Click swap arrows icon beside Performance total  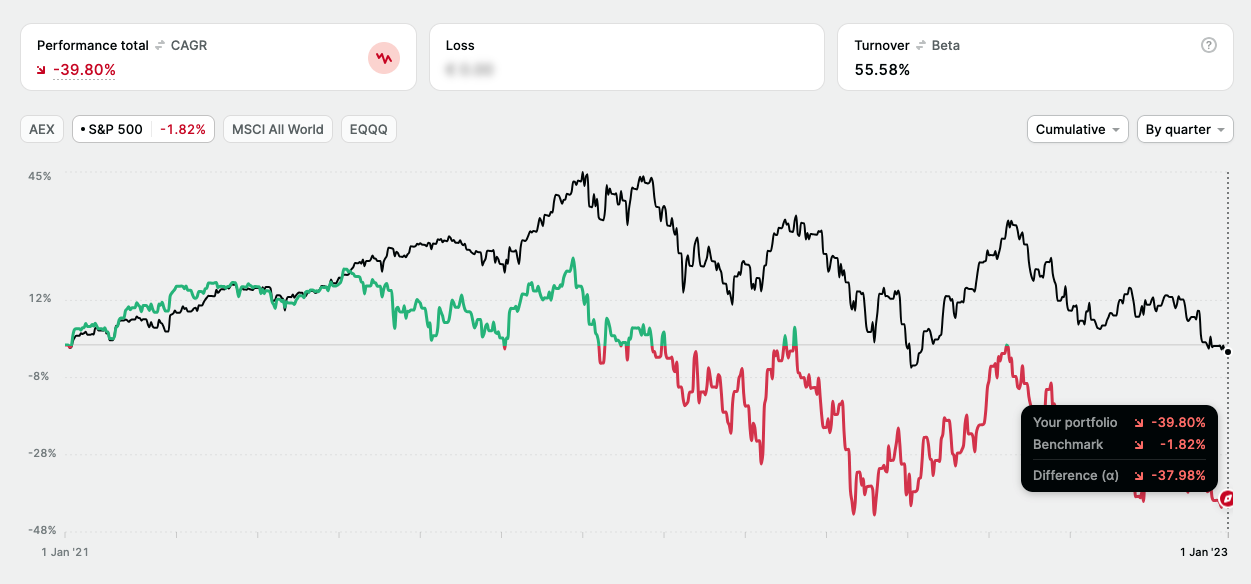coord(159,46)
